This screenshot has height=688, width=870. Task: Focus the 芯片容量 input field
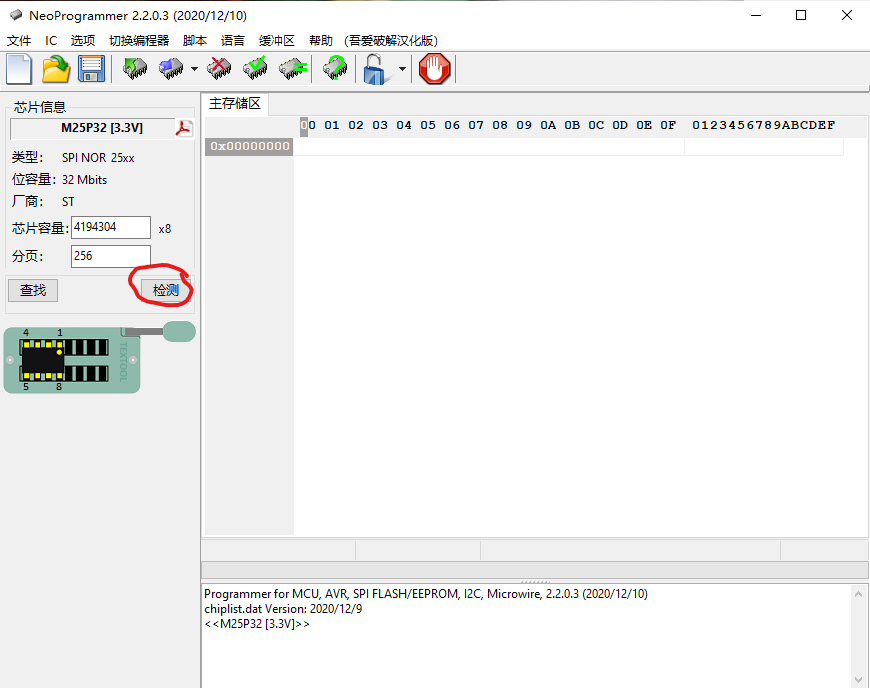111,227
